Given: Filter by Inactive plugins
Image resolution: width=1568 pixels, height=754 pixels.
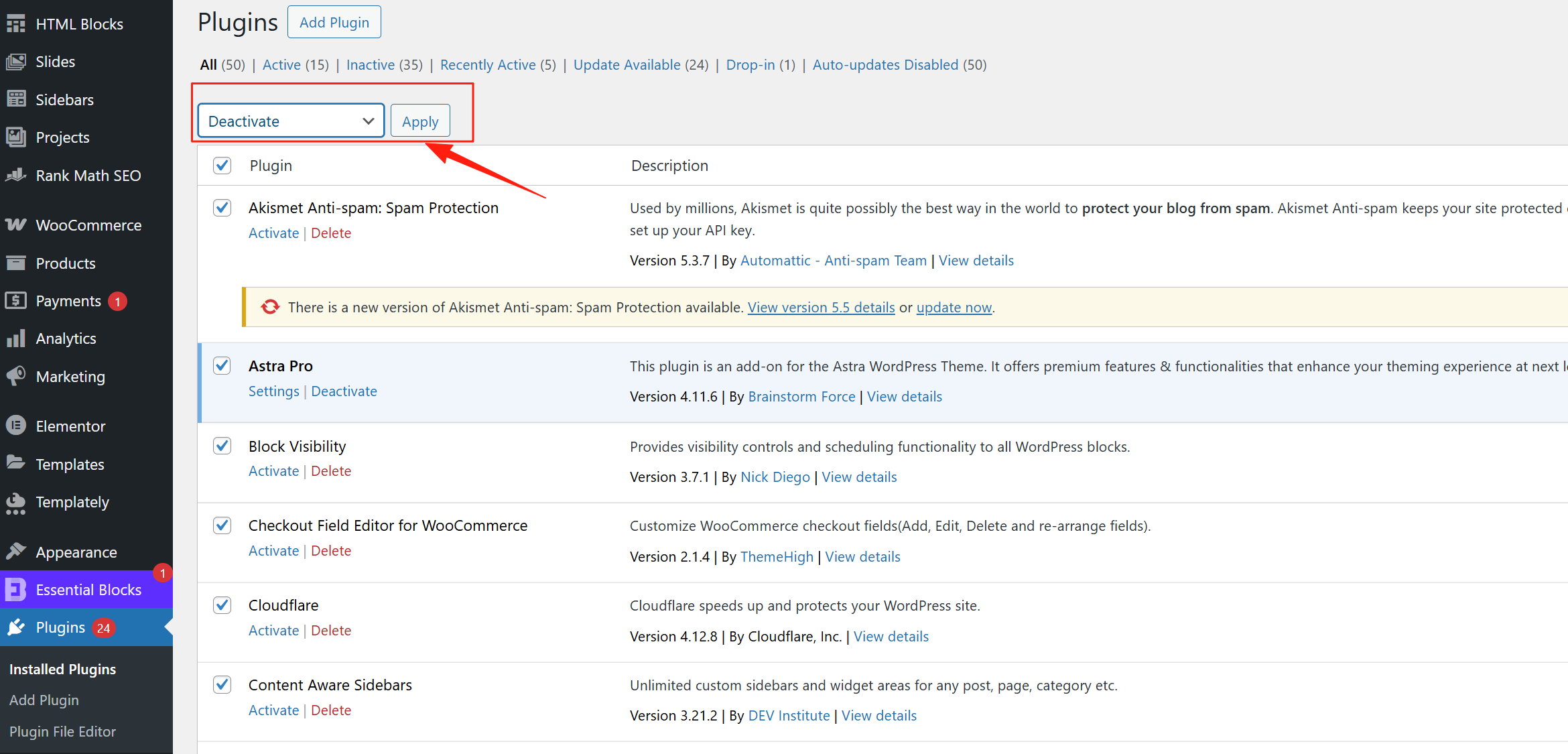Looking at the screenshot, I should (370, 65).
